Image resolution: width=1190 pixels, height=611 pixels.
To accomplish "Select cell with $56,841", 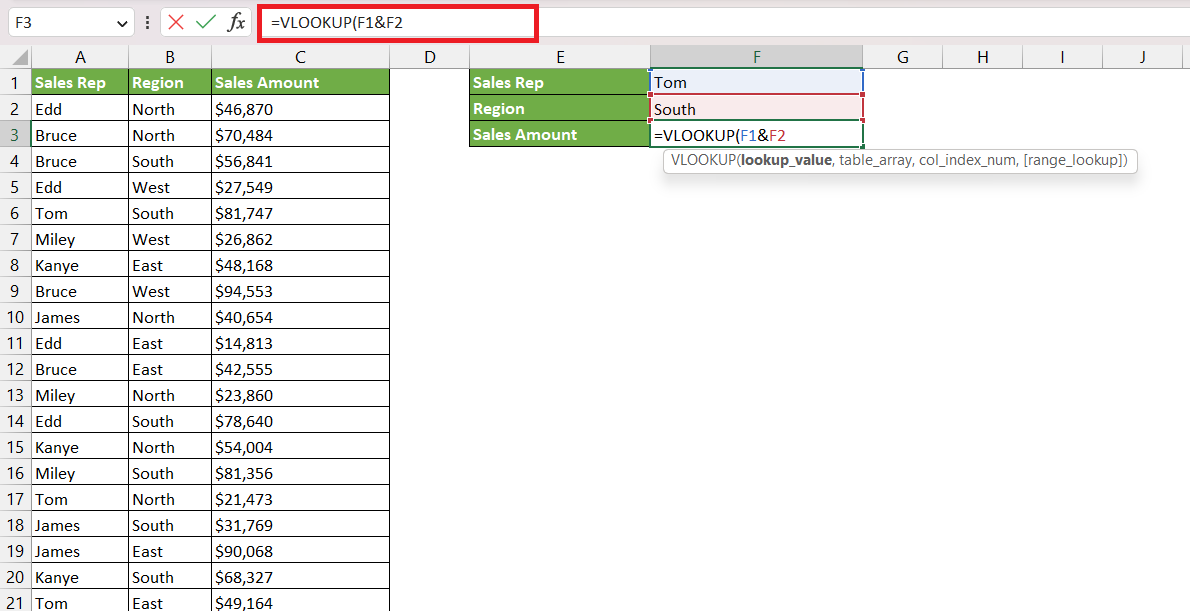I will point(301,161).
